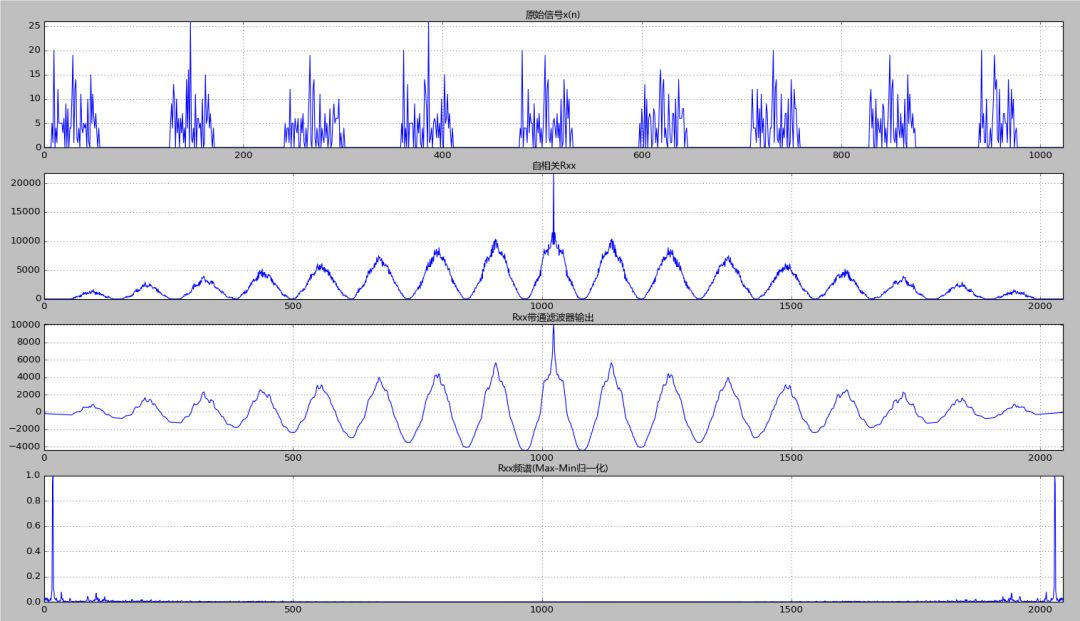Click x-axis label '2000' in the bandpass filter plot
Screen dimensions: 1080x621
tap(1040, 457)
